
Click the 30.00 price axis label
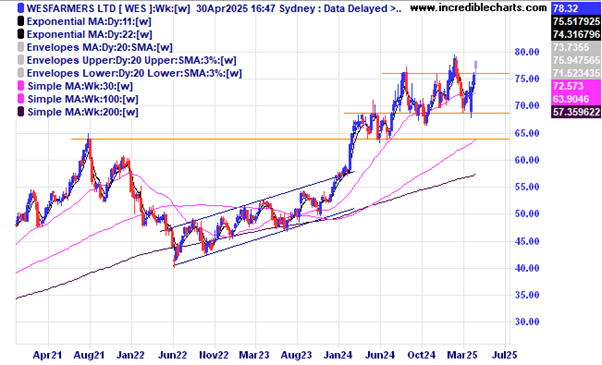click(x=527, y=322)
